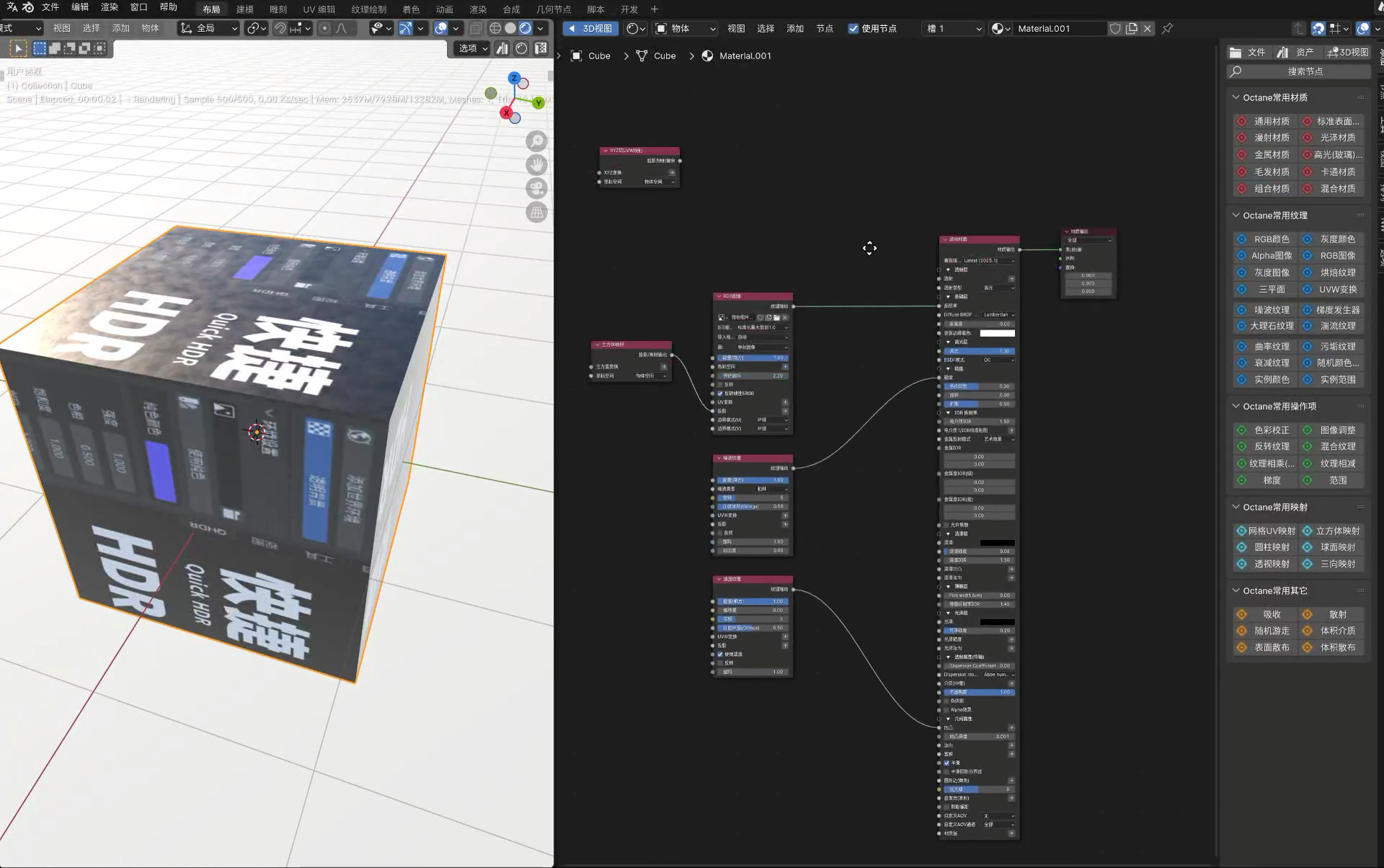Toggle the viewport overlays icon
This screenshot has width=1384, height=868.
440,28
